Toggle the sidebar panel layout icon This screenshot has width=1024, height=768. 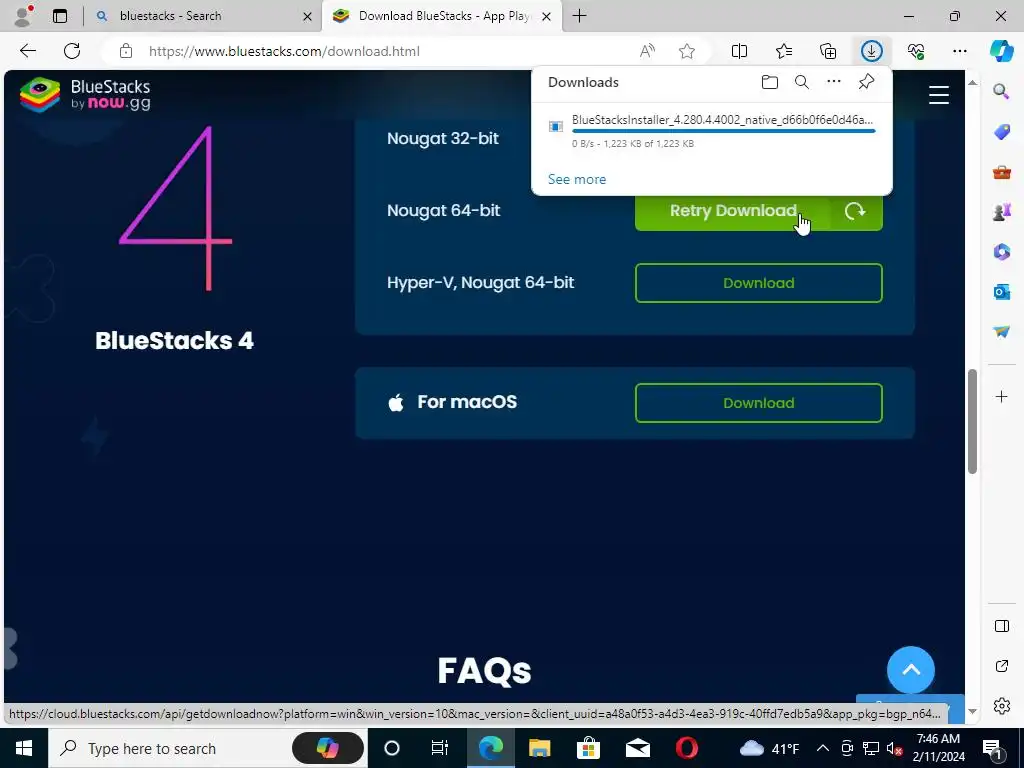pos(1001,626)
